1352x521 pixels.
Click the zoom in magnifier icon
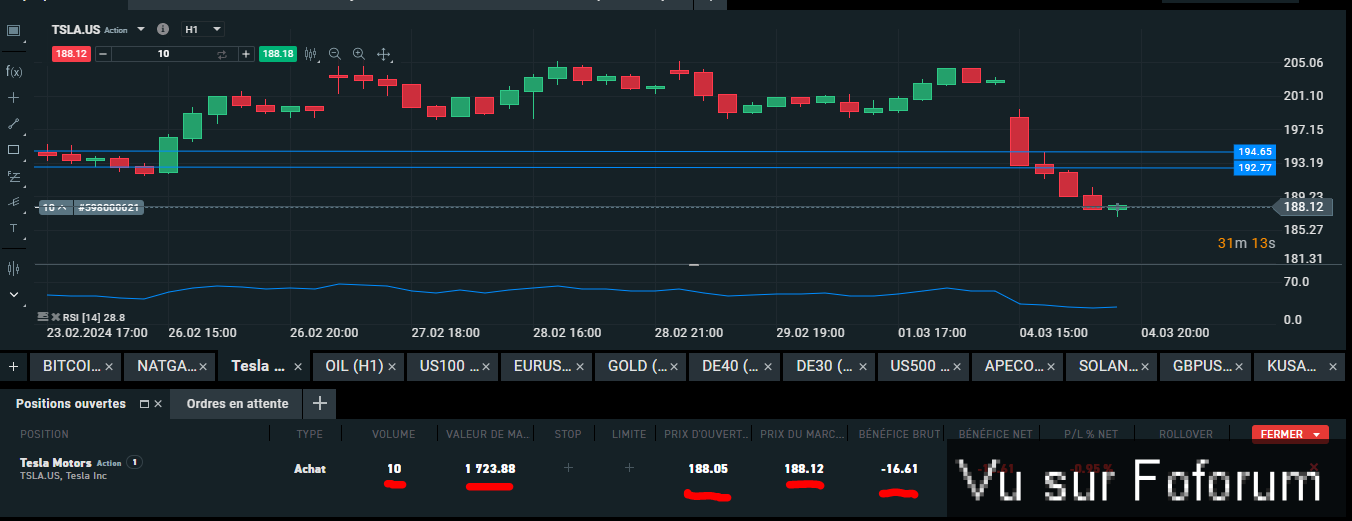[x=359, y=54]
